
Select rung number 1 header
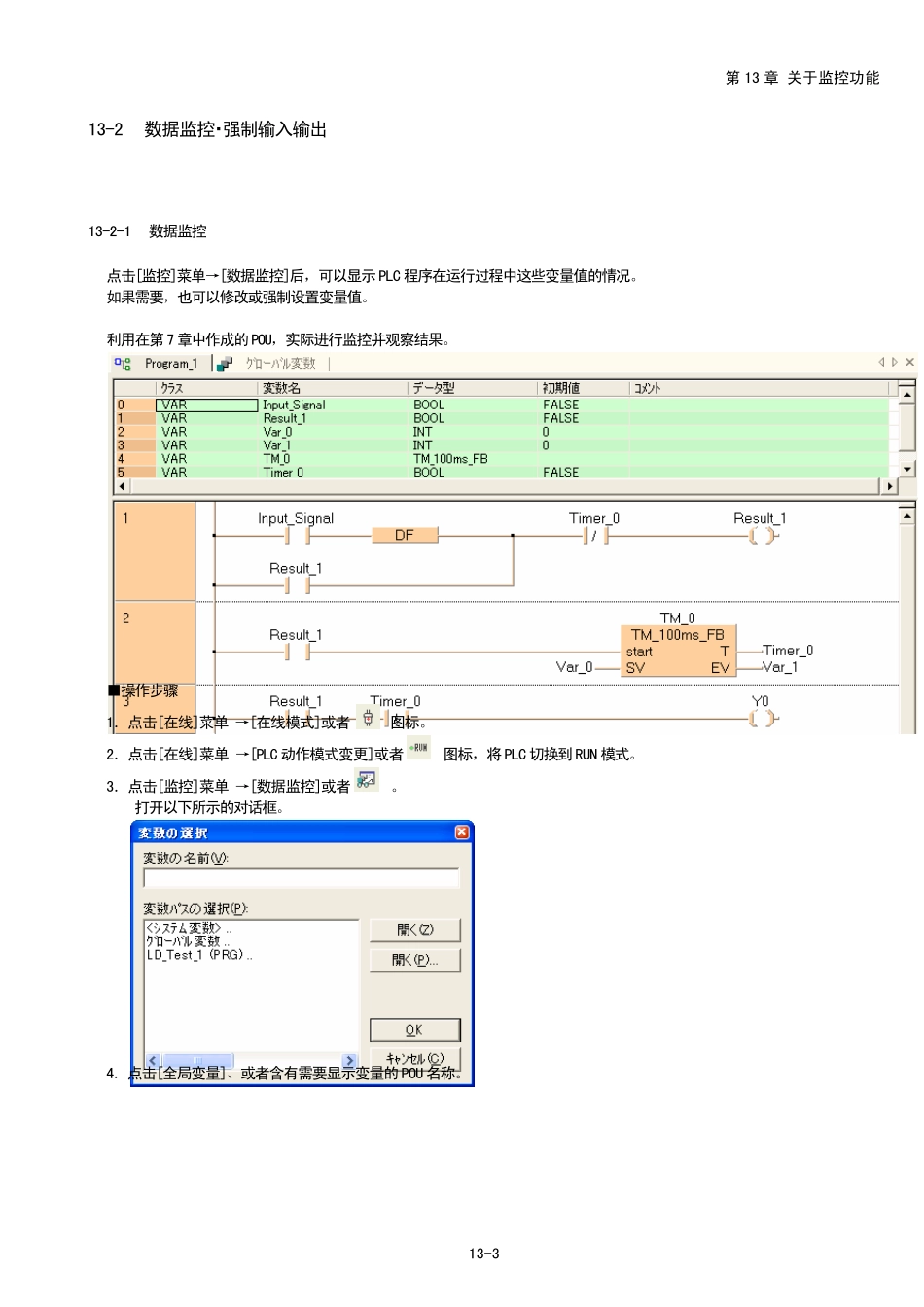[155, 551]
